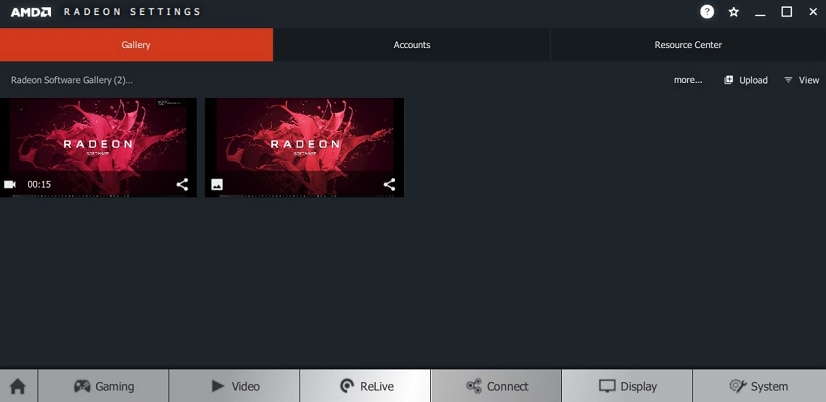The height and width of the screenshot is (402, 826).
Task: Open the Radeon screenshot image thumbnail
Action: (304, 148)
